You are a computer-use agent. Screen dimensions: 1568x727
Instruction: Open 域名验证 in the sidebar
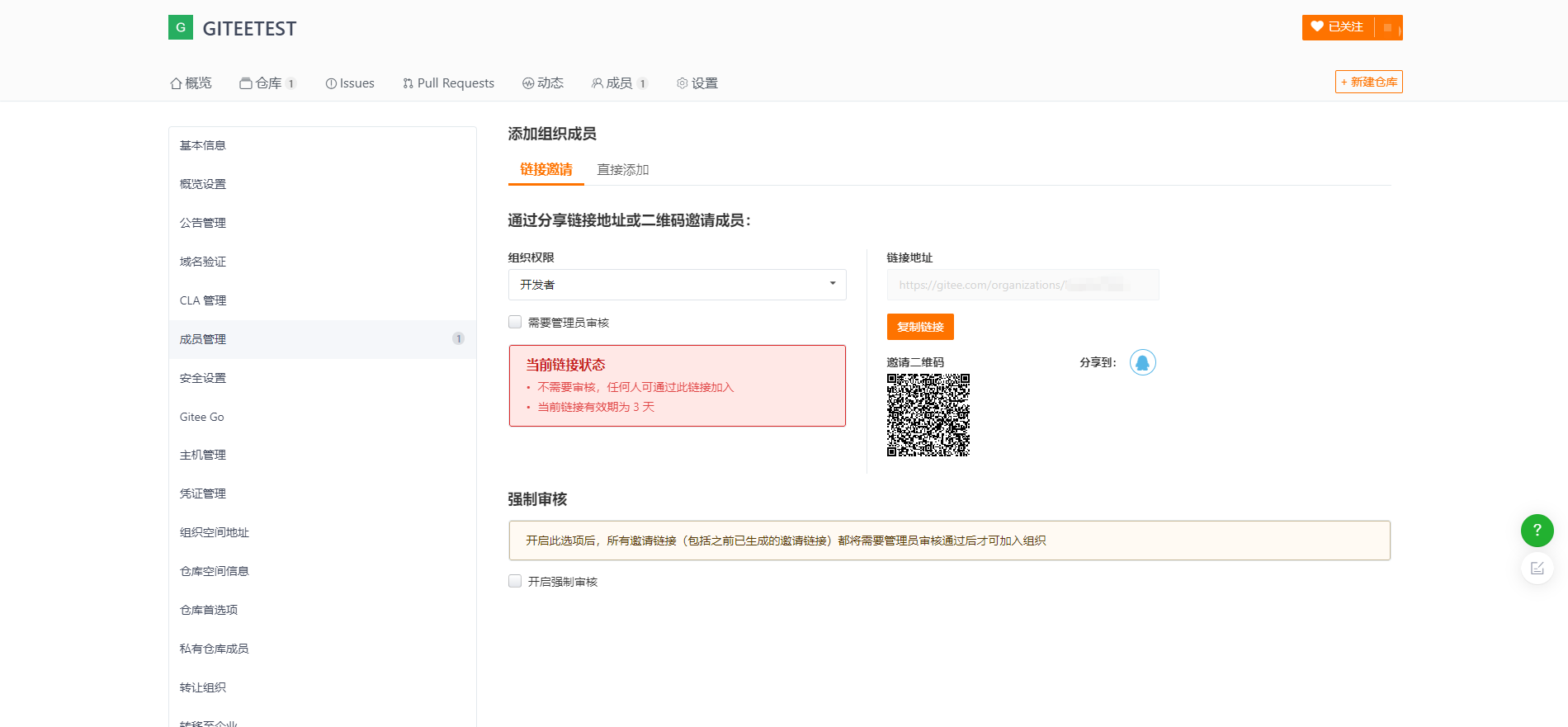click(323, 262)
